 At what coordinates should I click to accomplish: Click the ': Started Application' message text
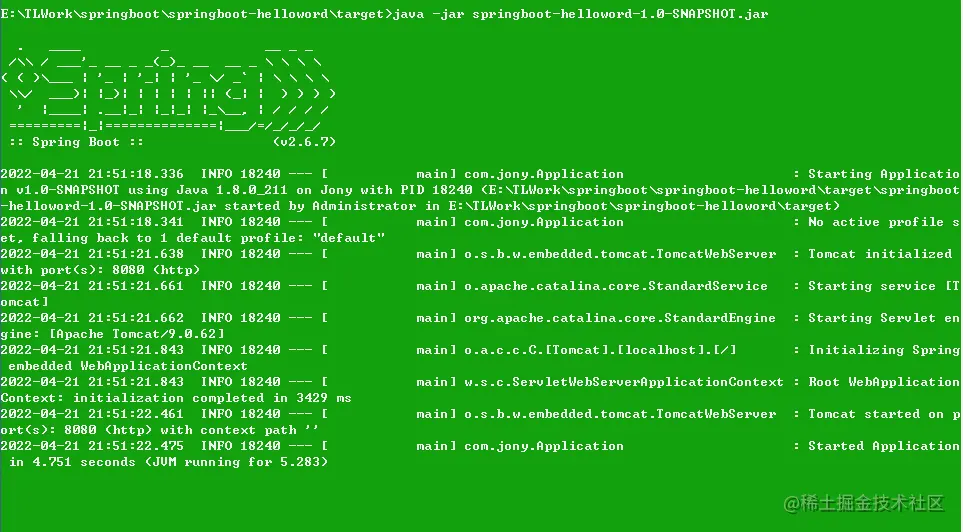(877, 446)
